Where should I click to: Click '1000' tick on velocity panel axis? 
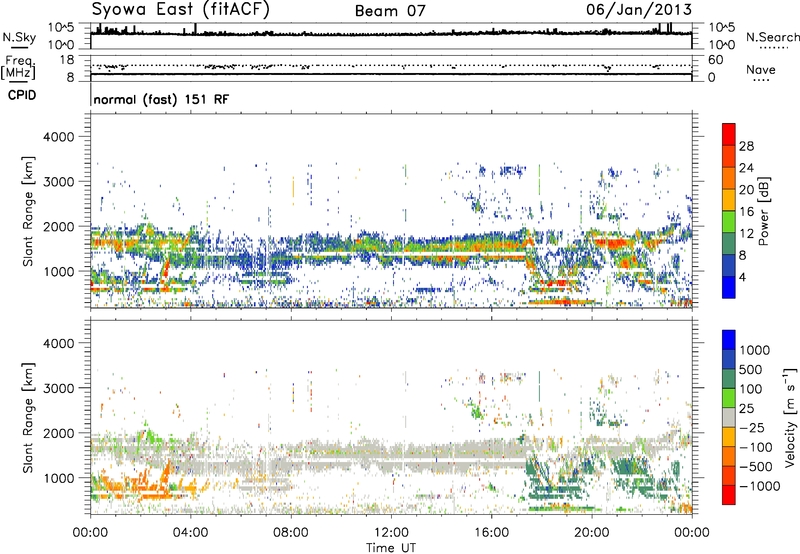pos(59,478)
